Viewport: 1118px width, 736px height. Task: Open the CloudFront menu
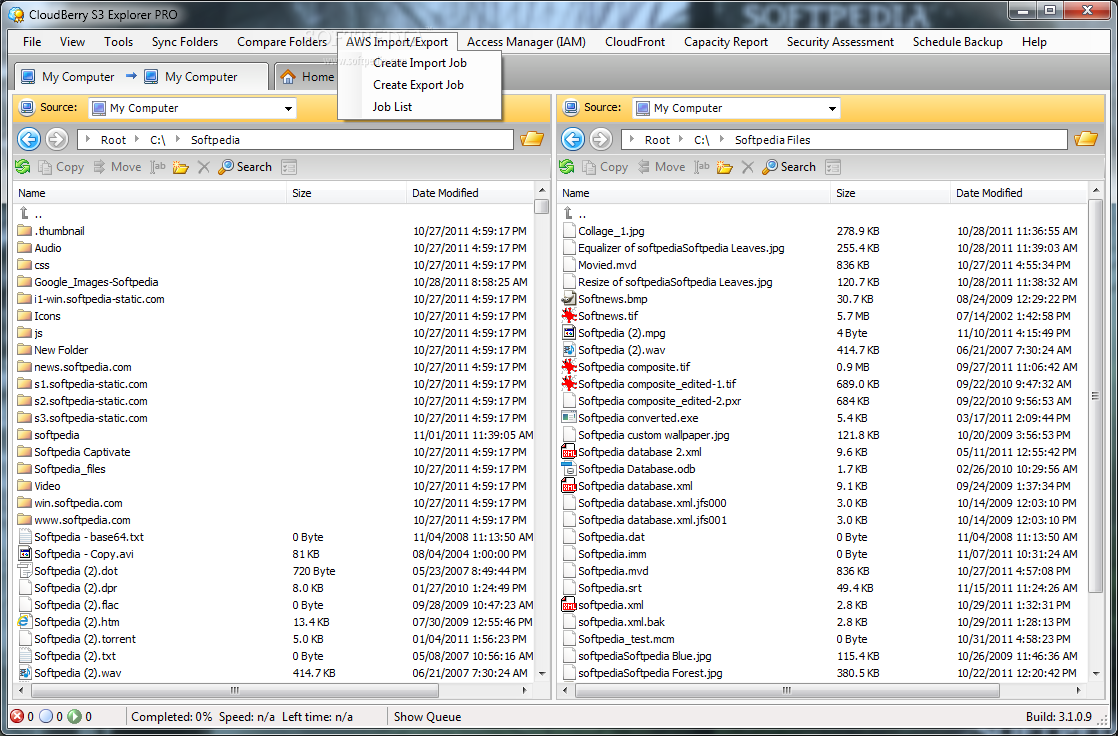click(635, 42)
